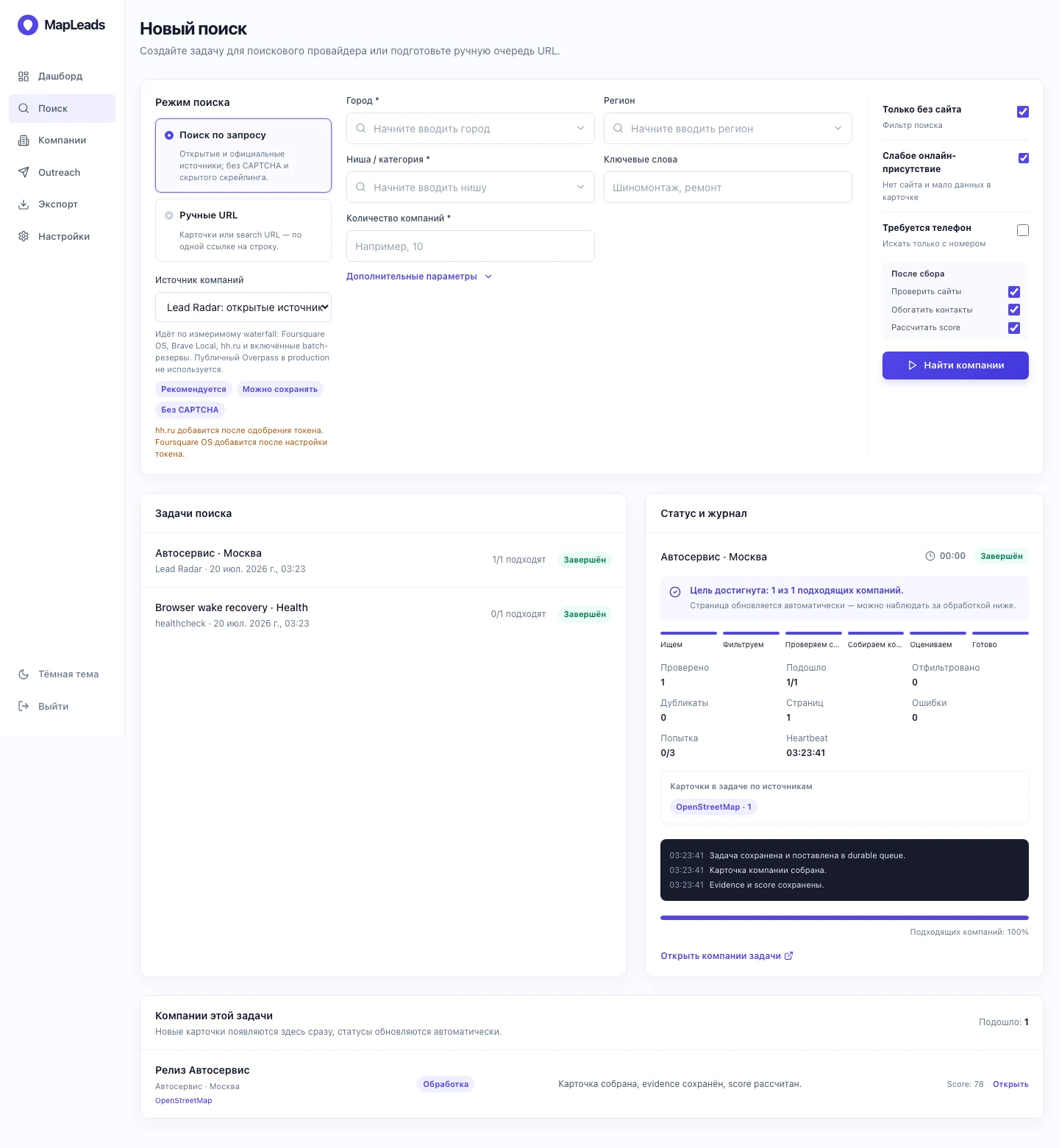This screenshot has height=1148, width=1059.
Task: Click the Companies building icon
Action: 24,140
